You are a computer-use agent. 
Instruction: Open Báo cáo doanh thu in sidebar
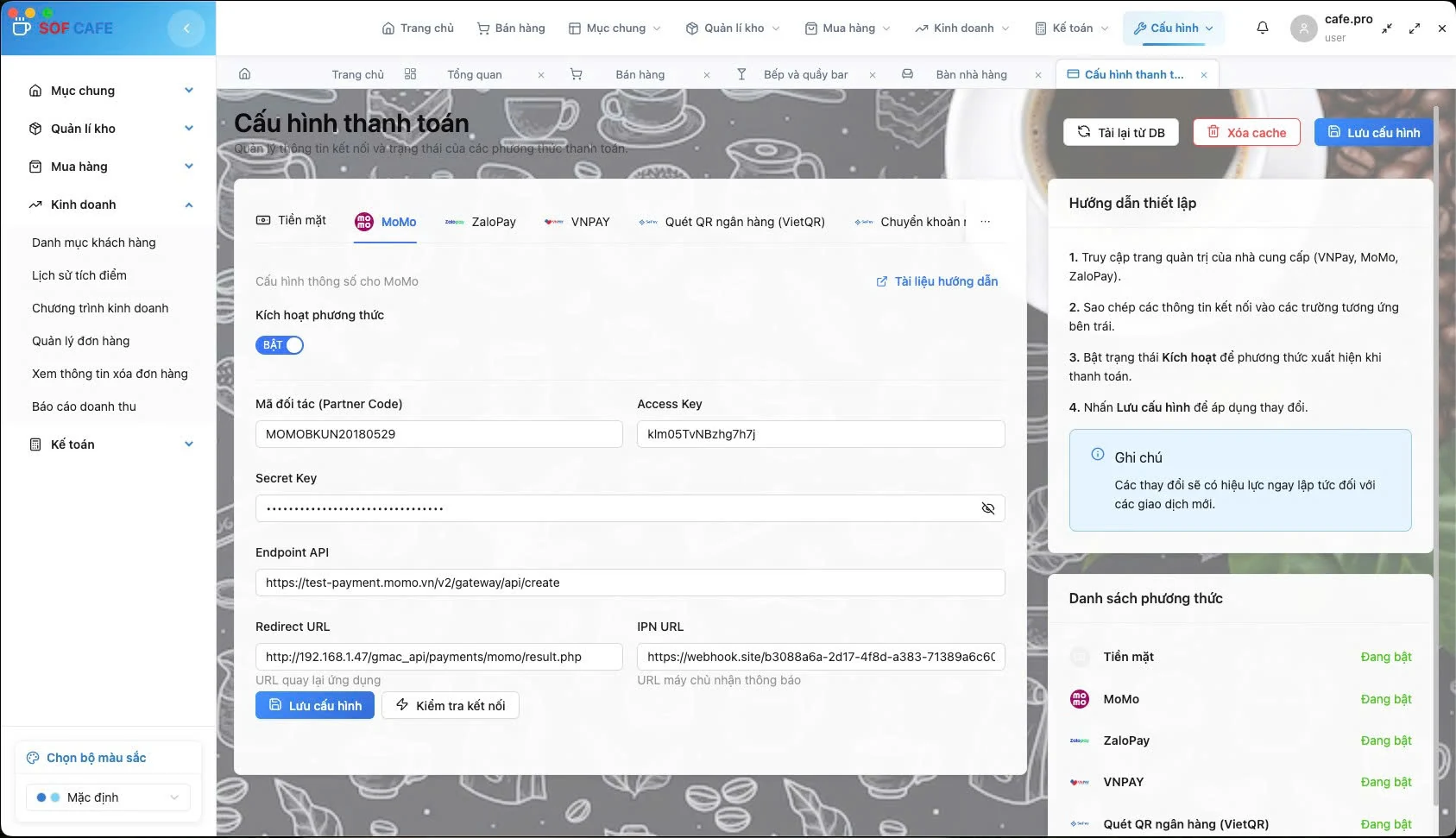pyautogui.click(x=85, y=406)
